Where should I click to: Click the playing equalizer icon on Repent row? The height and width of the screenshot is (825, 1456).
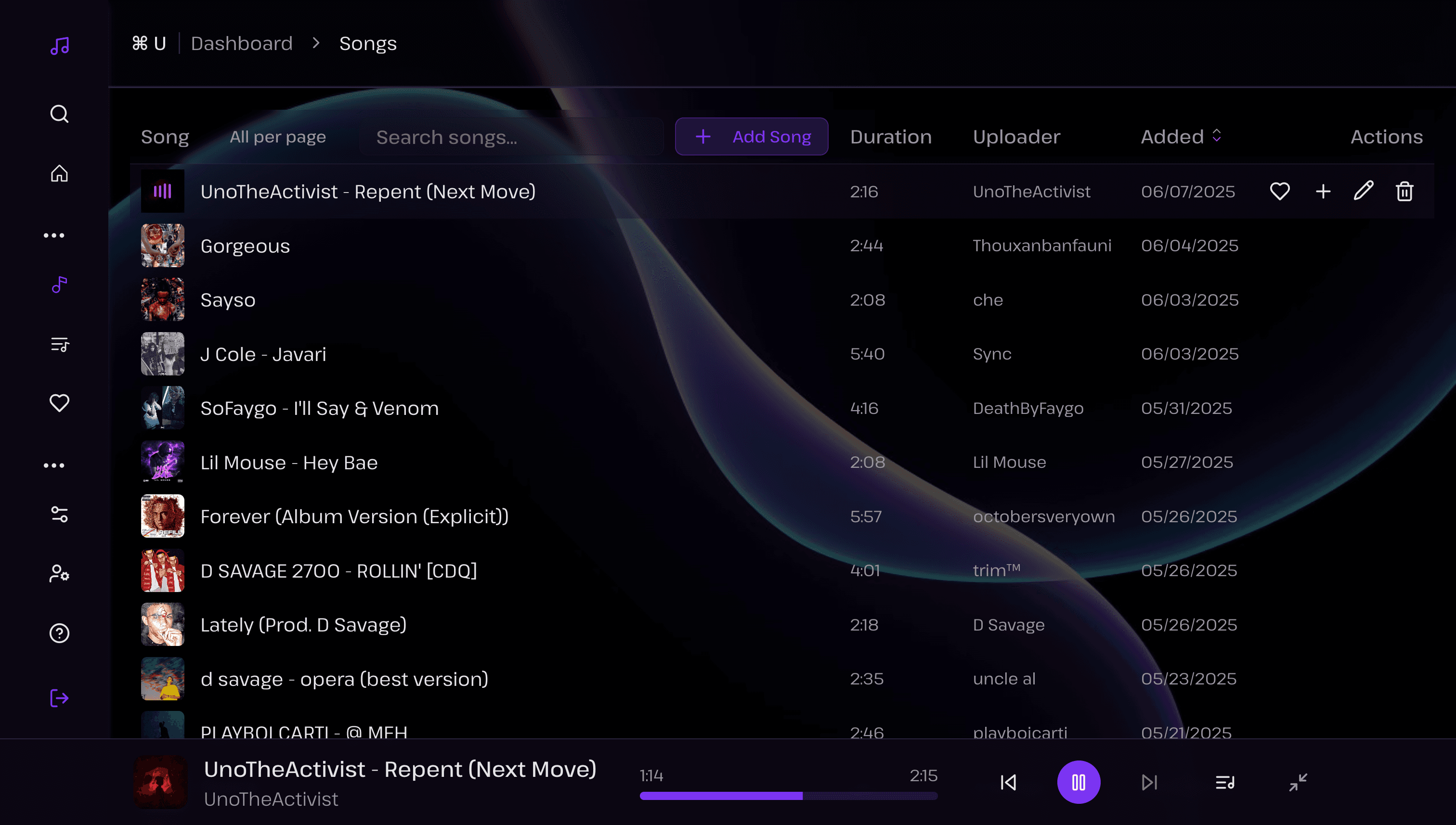pos(163,191)
